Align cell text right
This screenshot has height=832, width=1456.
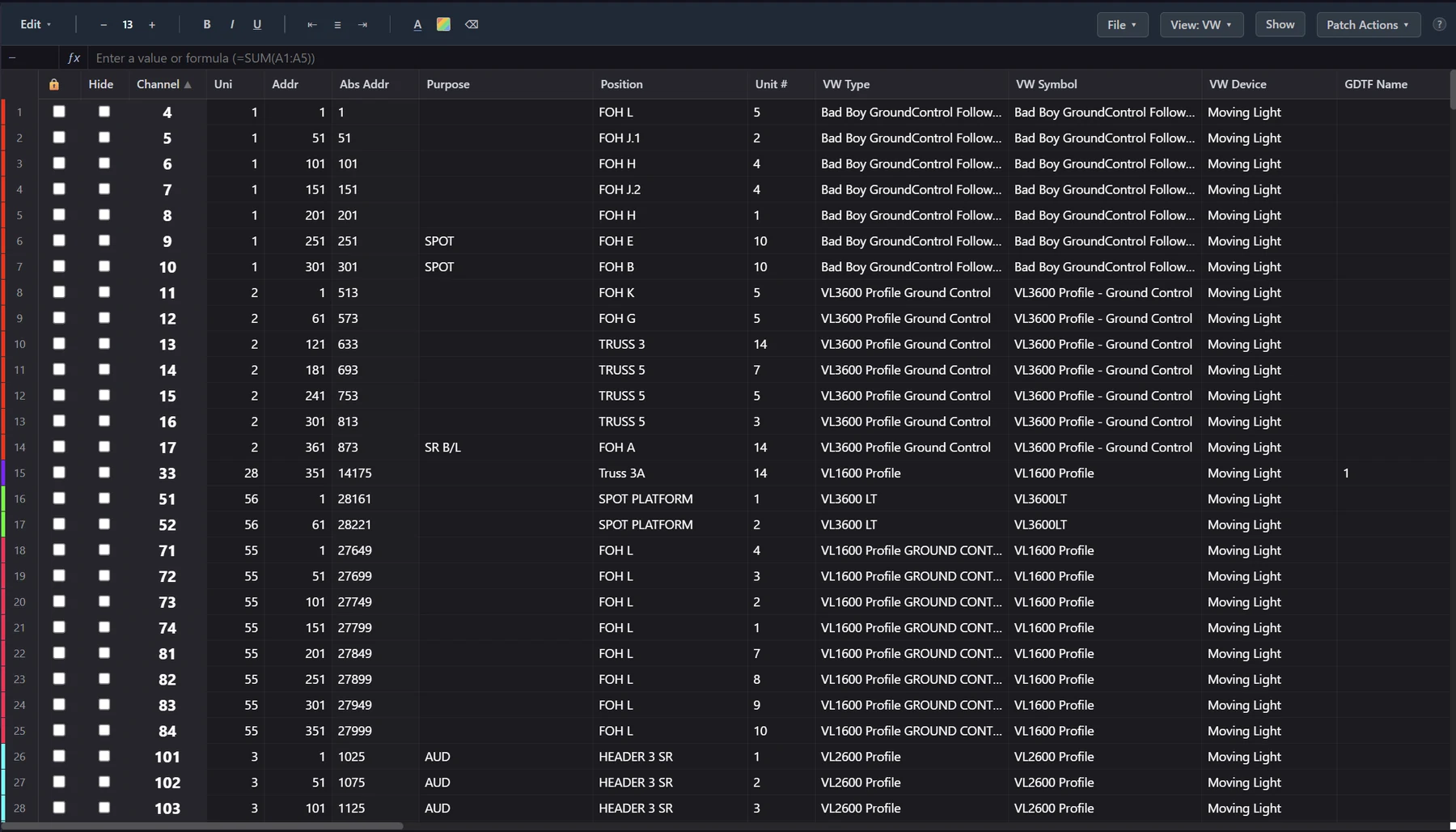(x=362, y=24)
